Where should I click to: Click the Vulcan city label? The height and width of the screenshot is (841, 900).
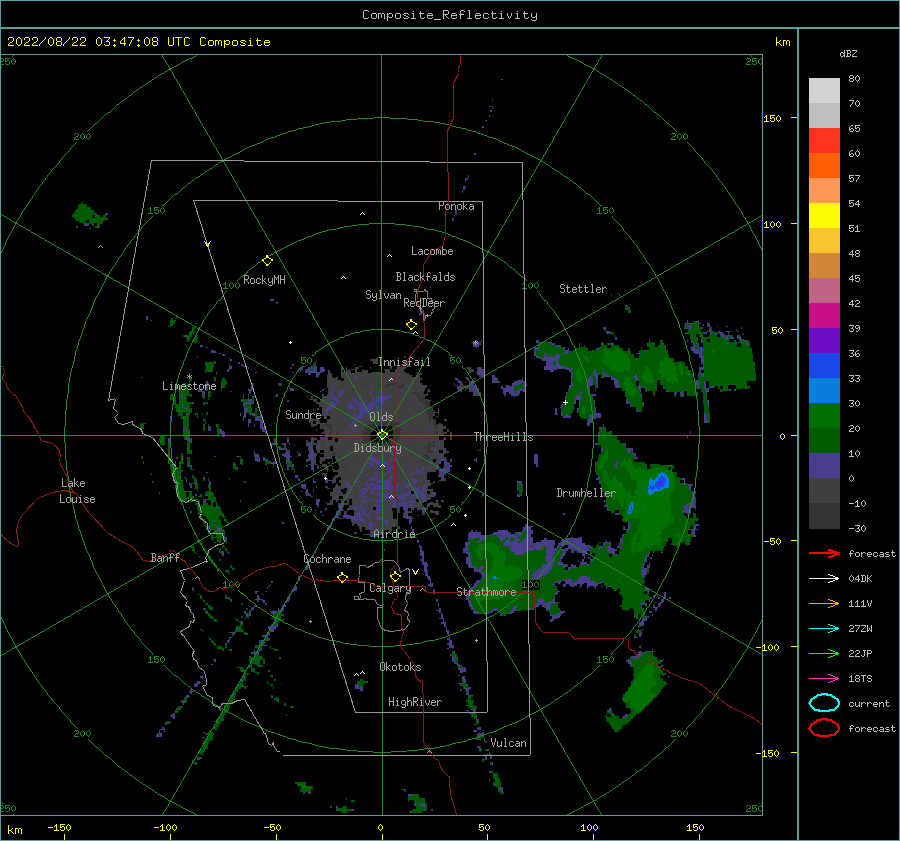(508, 743)
